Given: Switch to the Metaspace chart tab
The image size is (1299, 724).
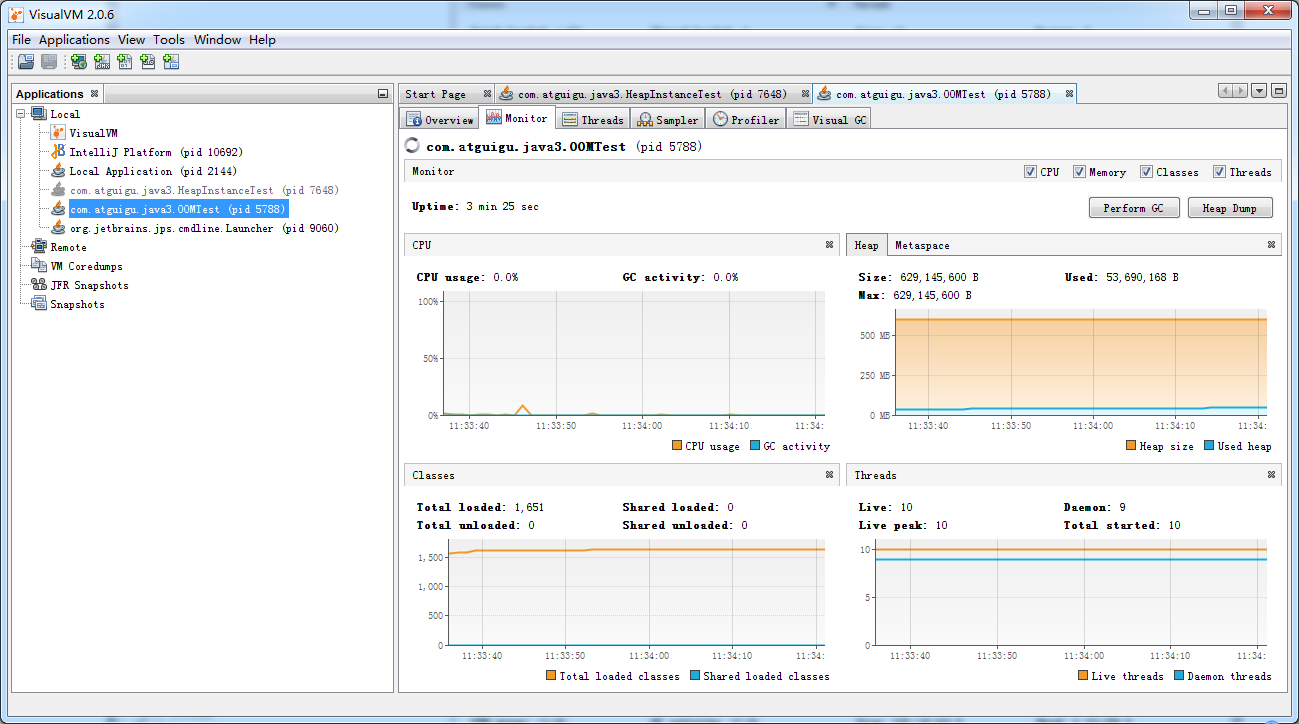Looking at the screenshot, I should (x=922, y=245).
